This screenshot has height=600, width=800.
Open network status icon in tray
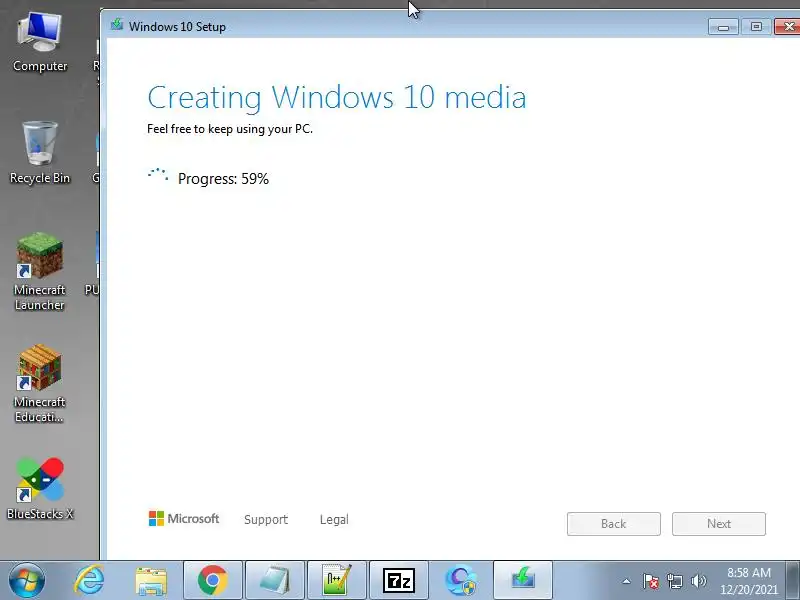tap(674, 581)
